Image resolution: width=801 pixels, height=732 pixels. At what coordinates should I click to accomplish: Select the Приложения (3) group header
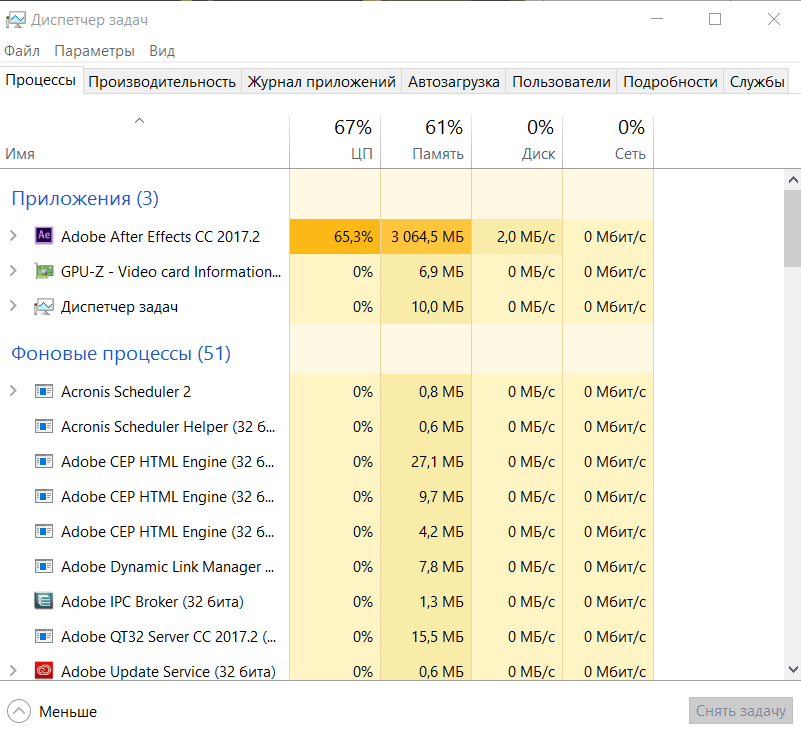85,198
